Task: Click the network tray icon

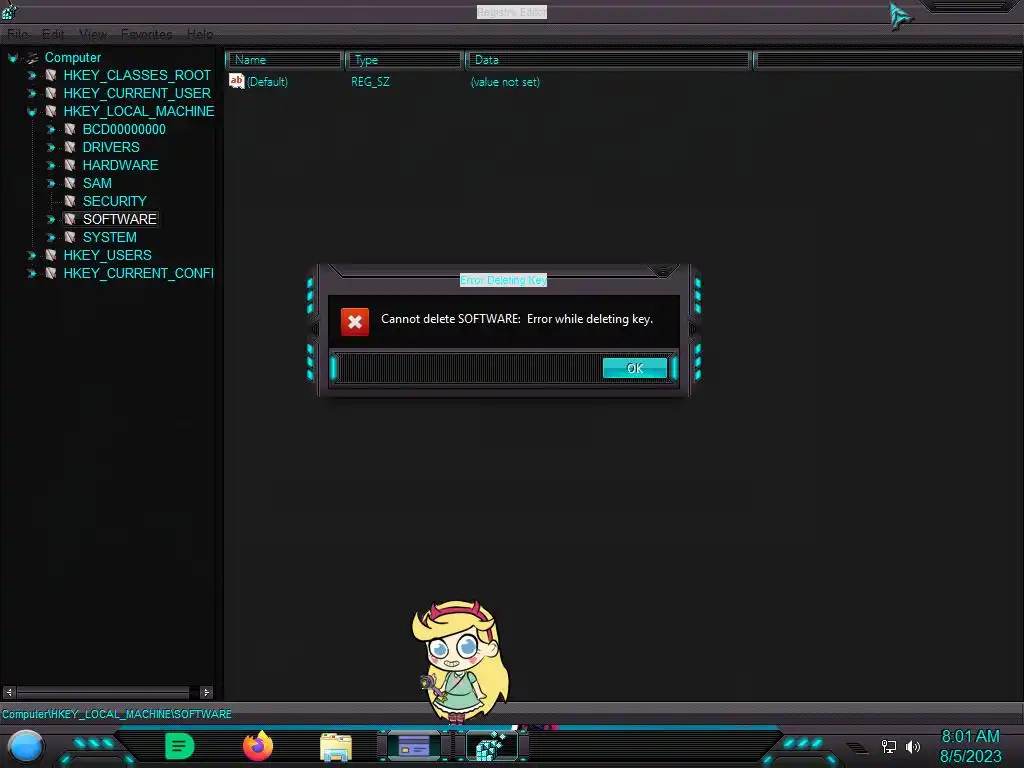Action: coord(888,746)
